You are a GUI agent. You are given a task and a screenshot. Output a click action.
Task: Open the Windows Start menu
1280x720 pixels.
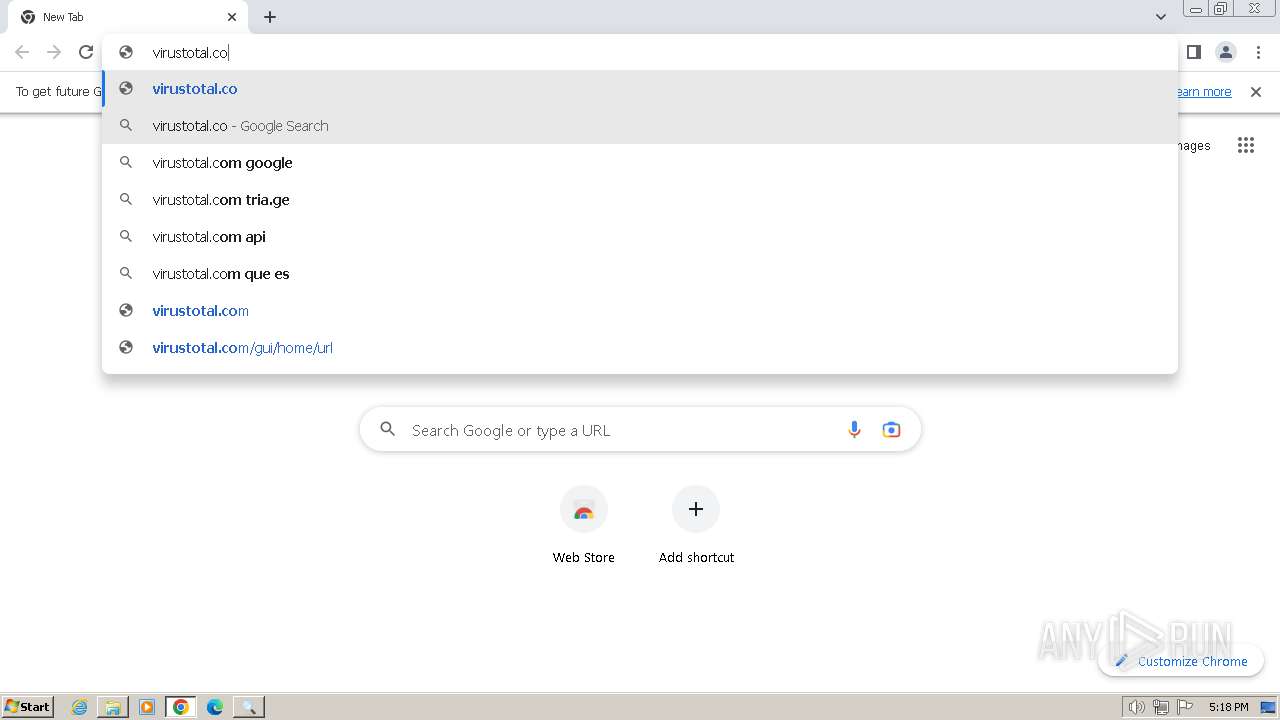(28, 706)
